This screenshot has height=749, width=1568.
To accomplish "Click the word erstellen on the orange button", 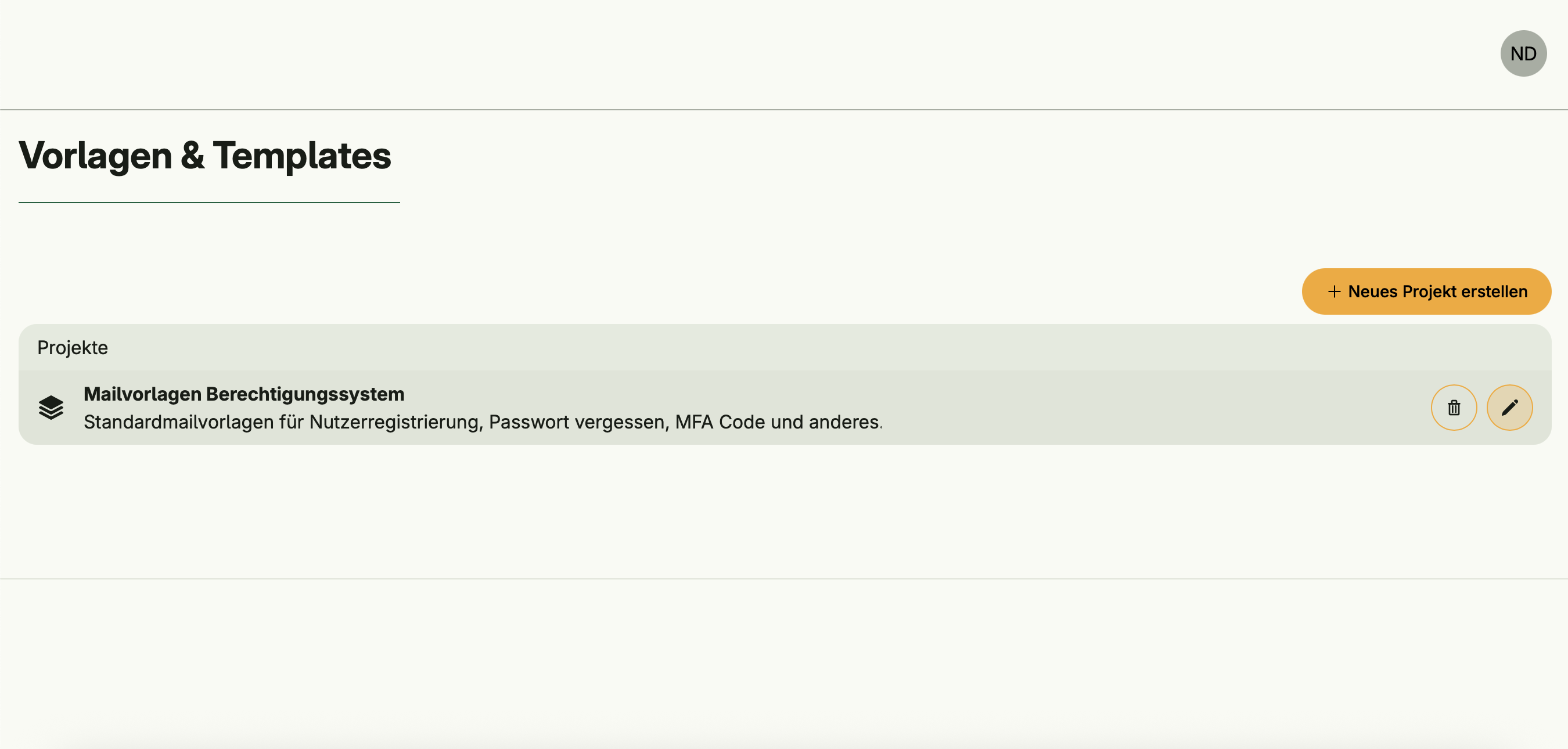I will coord(1494,291).
